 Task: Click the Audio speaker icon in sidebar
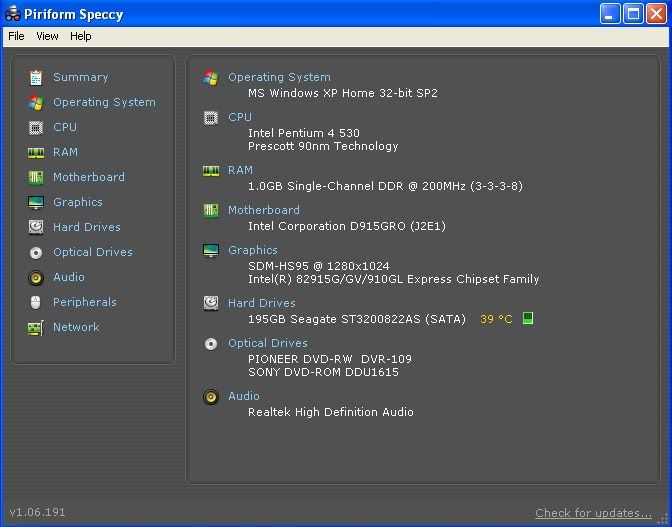(x=36, y=278)
